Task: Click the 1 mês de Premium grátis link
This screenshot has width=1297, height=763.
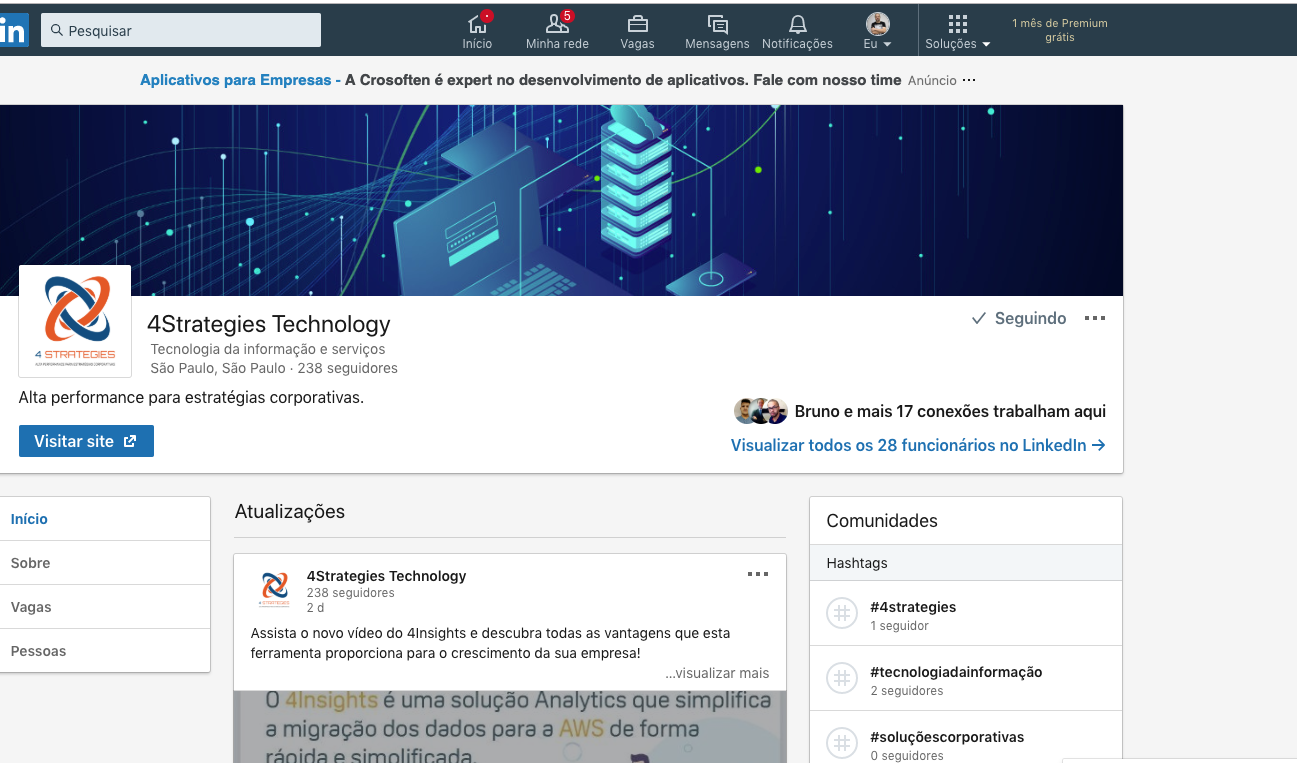Action: [1060, 30]
